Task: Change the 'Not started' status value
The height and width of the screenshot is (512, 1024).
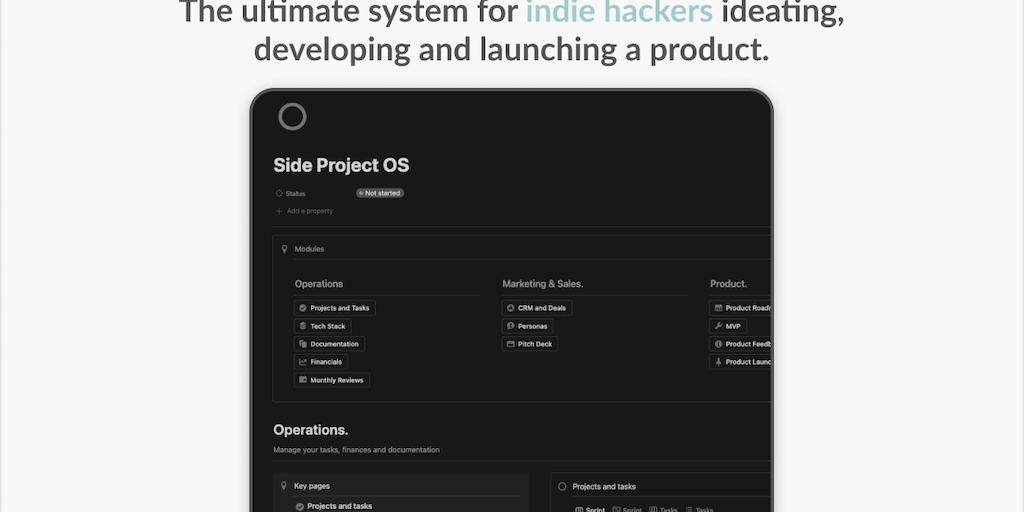Action: point(380,193)
